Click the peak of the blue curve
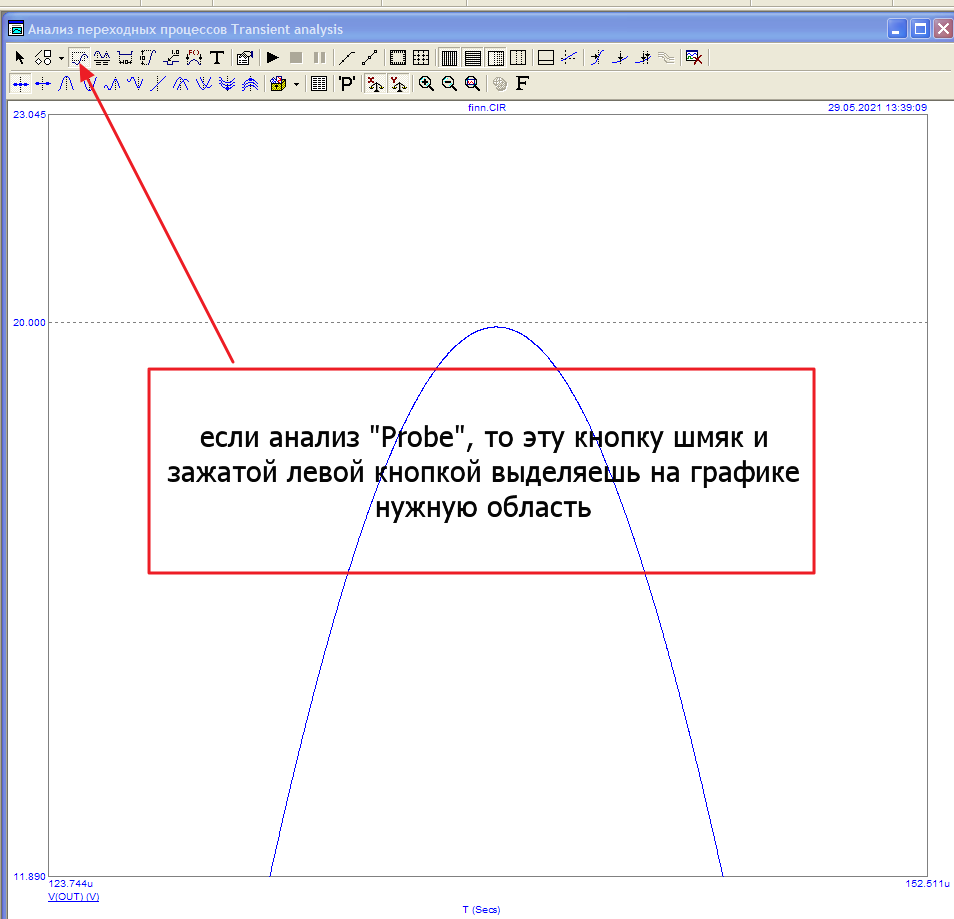The height and width of the screenshot is (919, 954). tap(496, 327)
